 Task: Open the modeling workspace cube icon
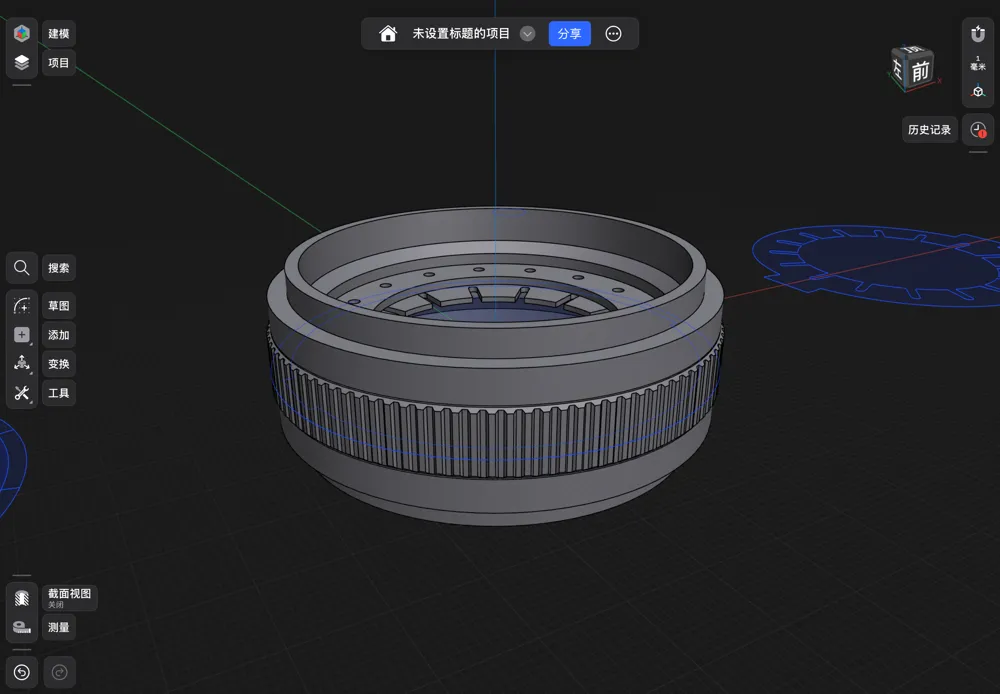pos(22,33)
